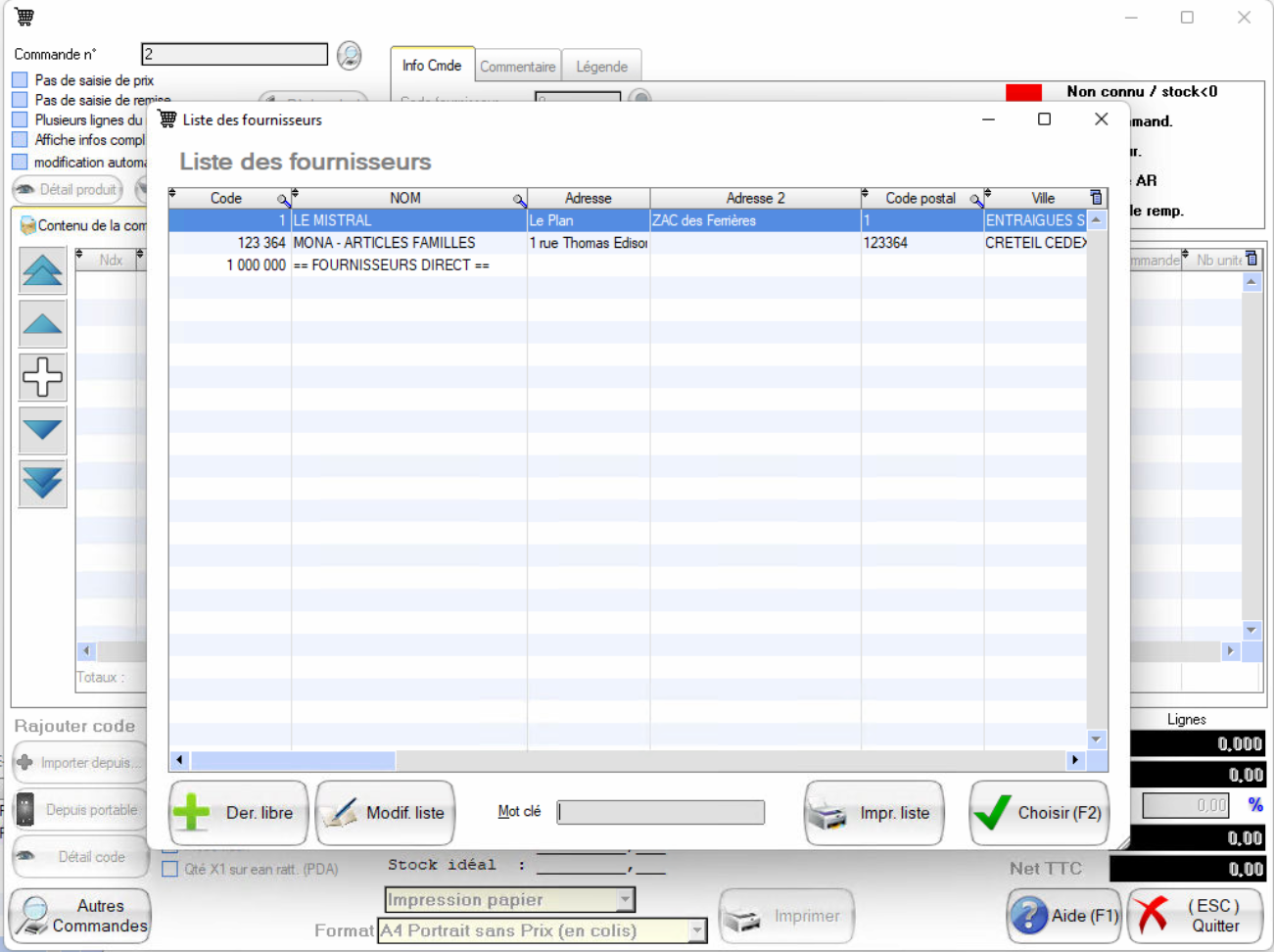The image size is (1274, 952).
Task: Click the sort arrows on Code column header
Action: 173,194
